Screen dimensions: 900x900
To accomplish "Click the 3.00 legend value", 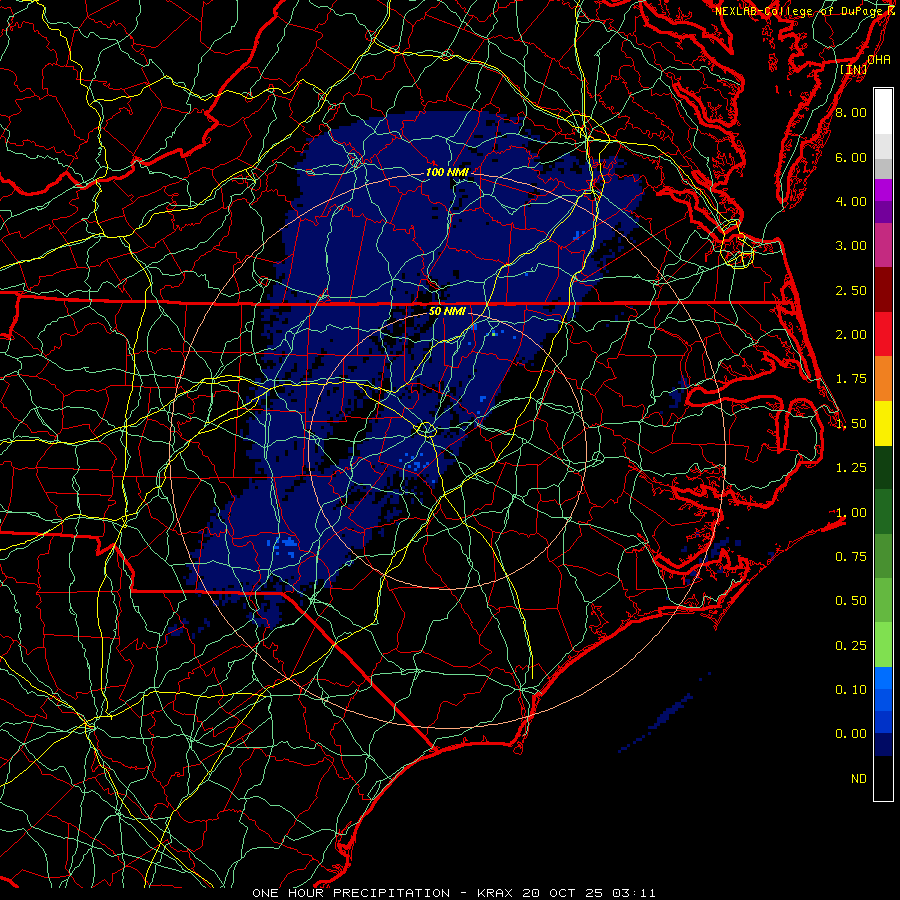I will pyautogui.click(x=851, y=246).
